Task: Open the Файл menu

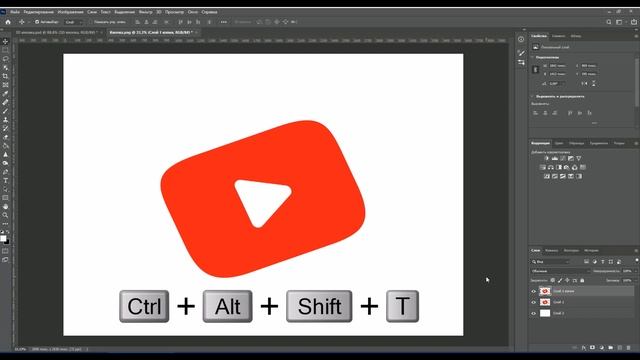Action: pyautogui.click(x=15, y=12)
